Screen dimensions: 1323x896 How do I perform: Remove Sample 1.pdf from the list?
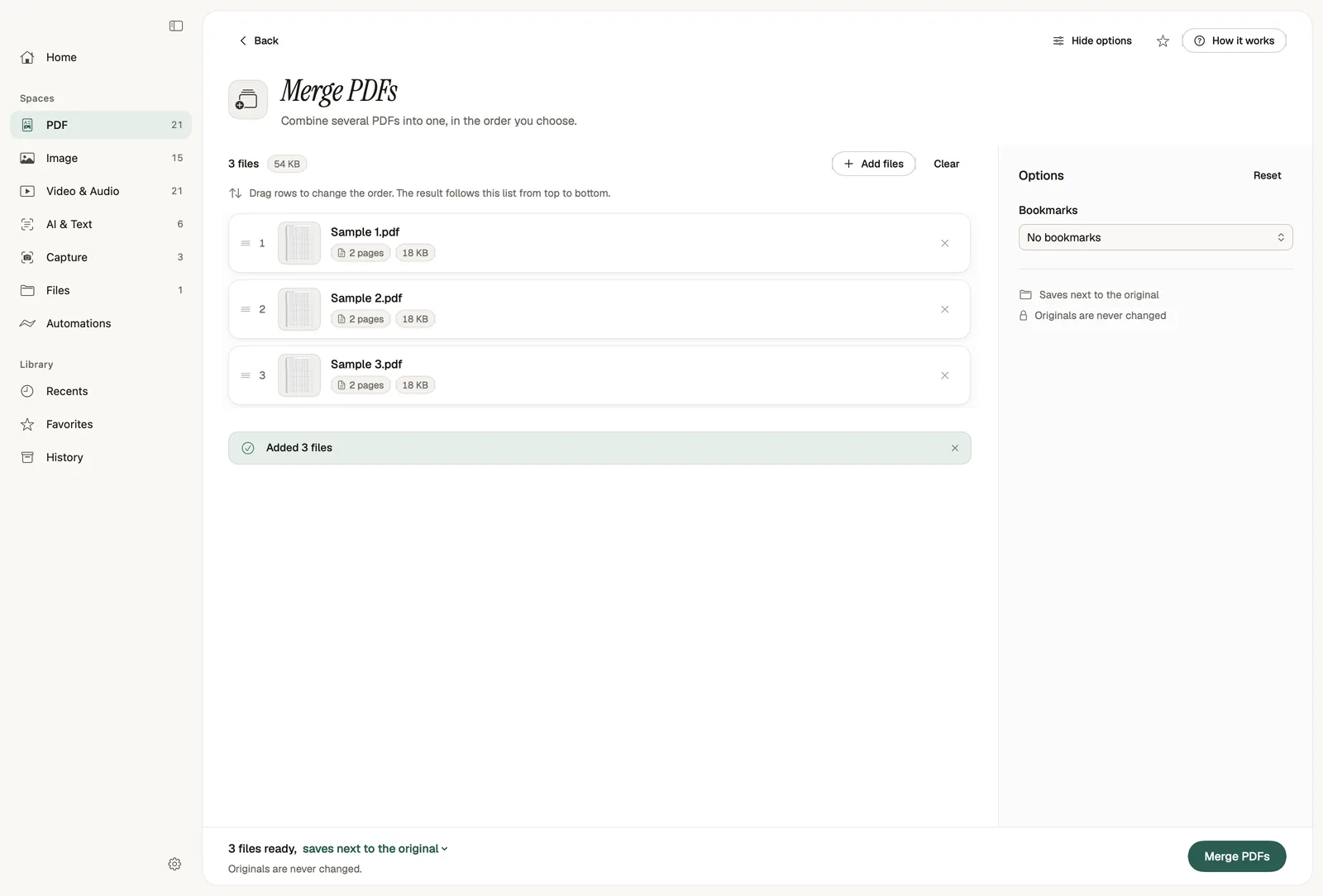tap(944, 243)
